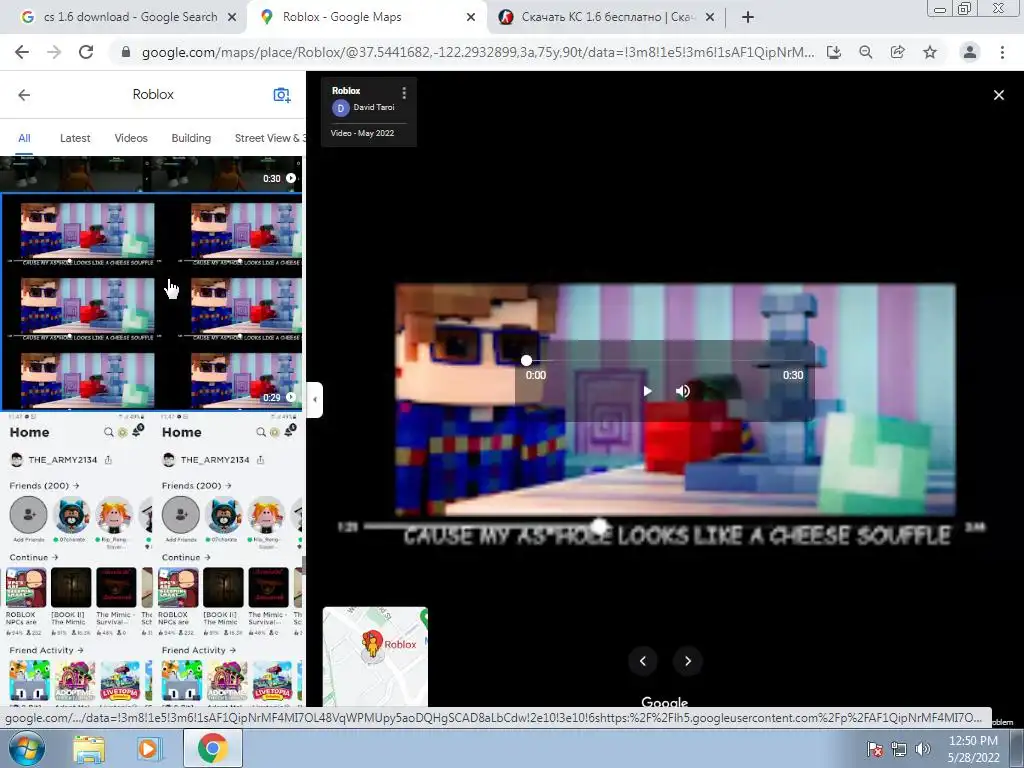The height and width of the screenshot is (768, 1024).
Task: Click David Taroi's avatar icon
Action: coord(341,108)
